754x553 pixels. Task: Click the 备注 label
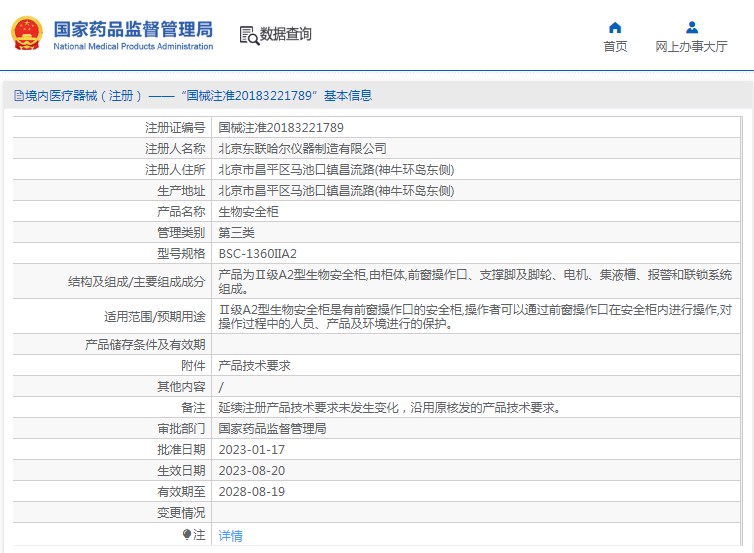pos(193,408)
